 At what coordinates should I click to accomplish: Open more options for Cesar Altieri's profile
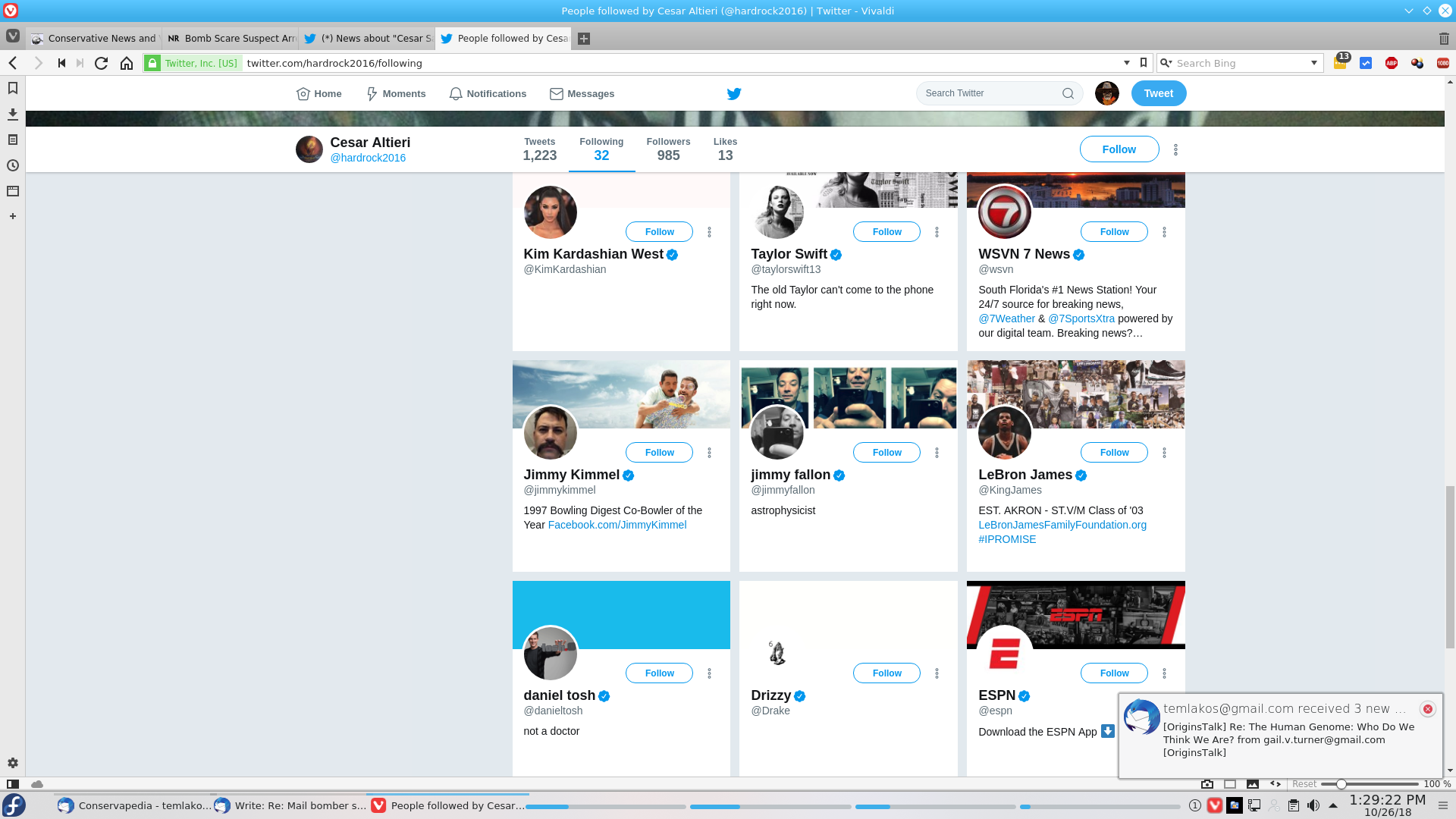tap(1175, 149)
